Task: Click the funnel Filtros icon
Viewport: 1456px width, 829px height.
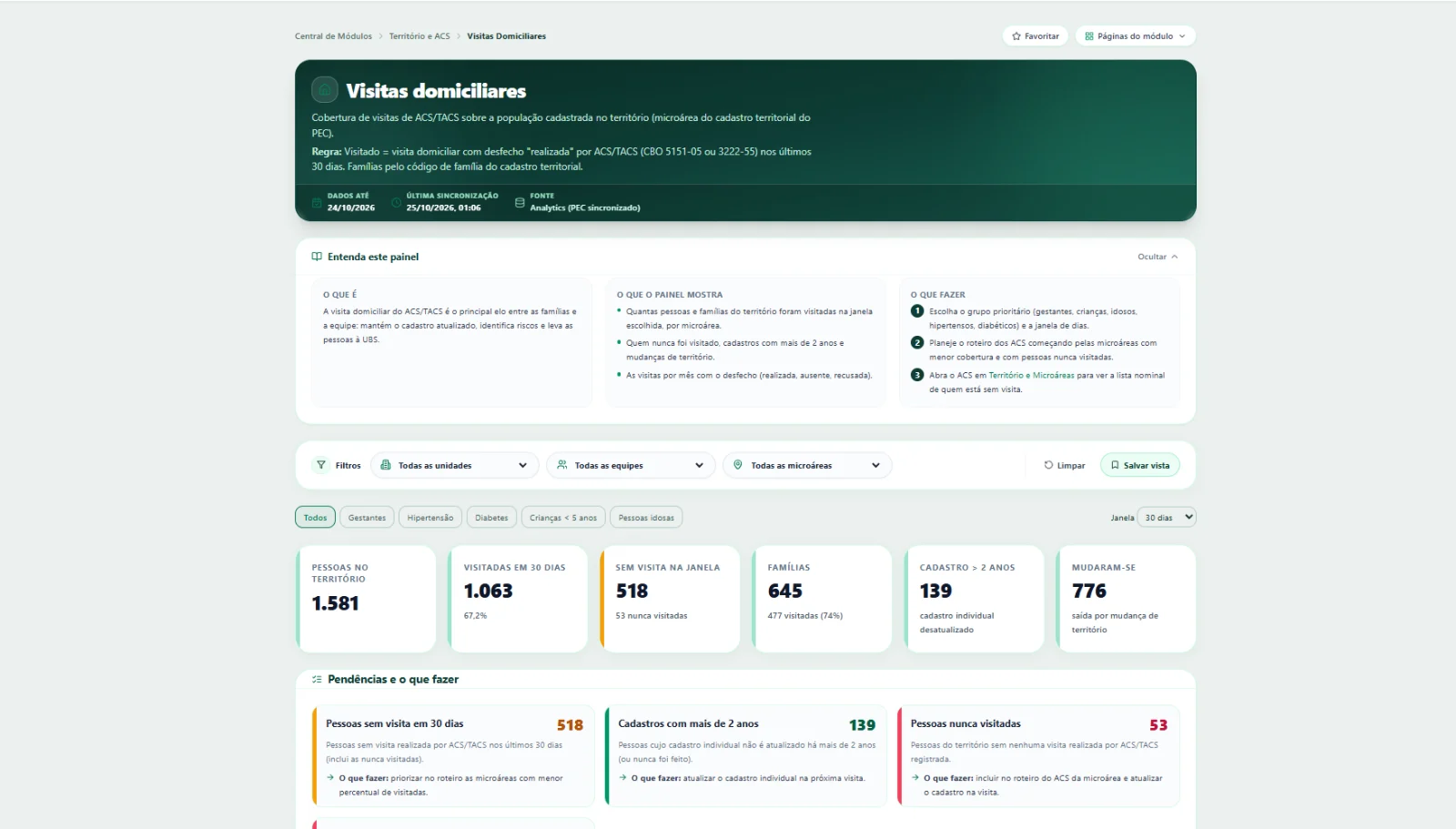Action: pos(321,465)
